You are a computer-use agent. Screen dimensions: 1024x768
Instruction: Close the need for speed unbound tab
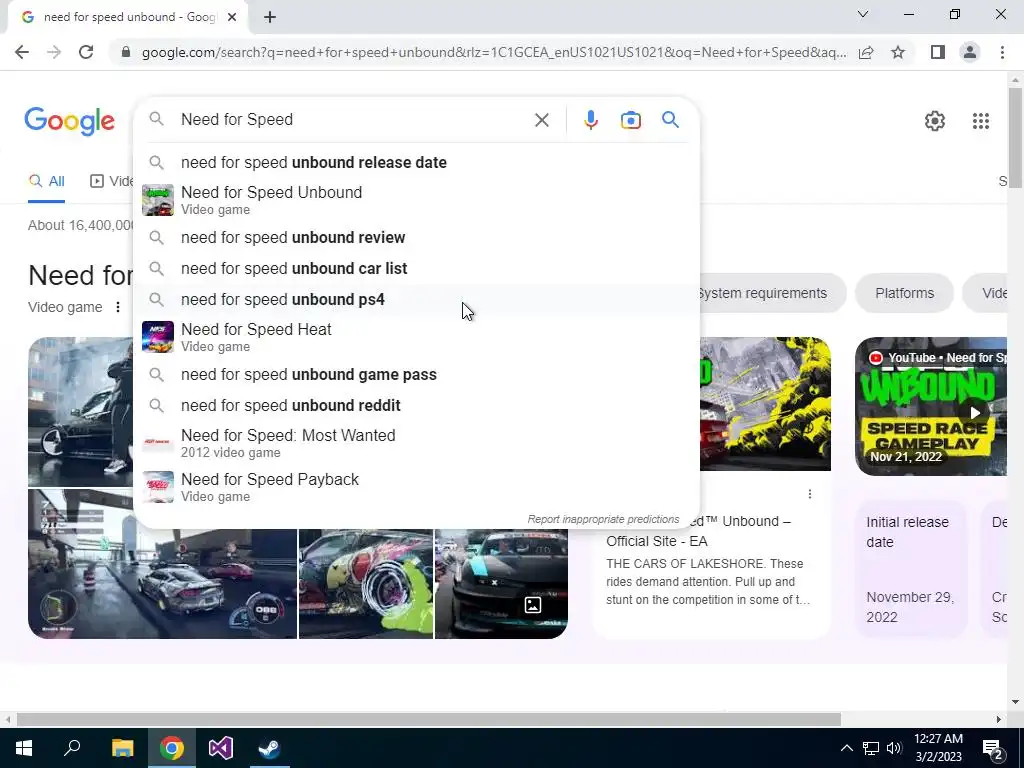232,18
